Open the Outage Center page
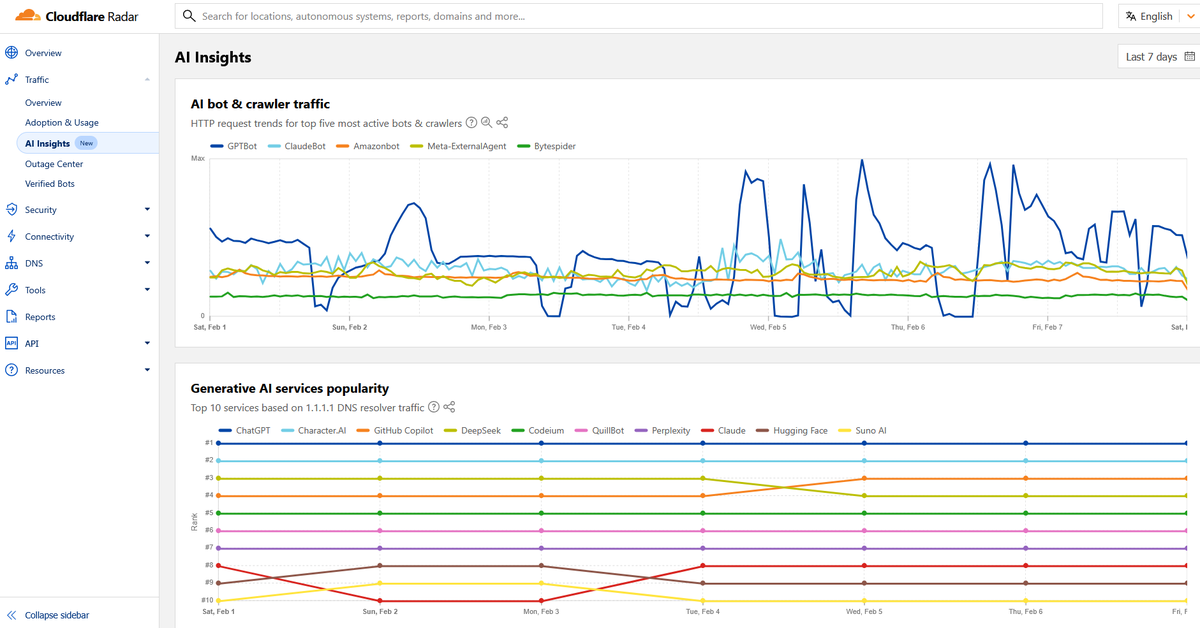The height and width of the screenshot is (628, 1200). (54, 164)
